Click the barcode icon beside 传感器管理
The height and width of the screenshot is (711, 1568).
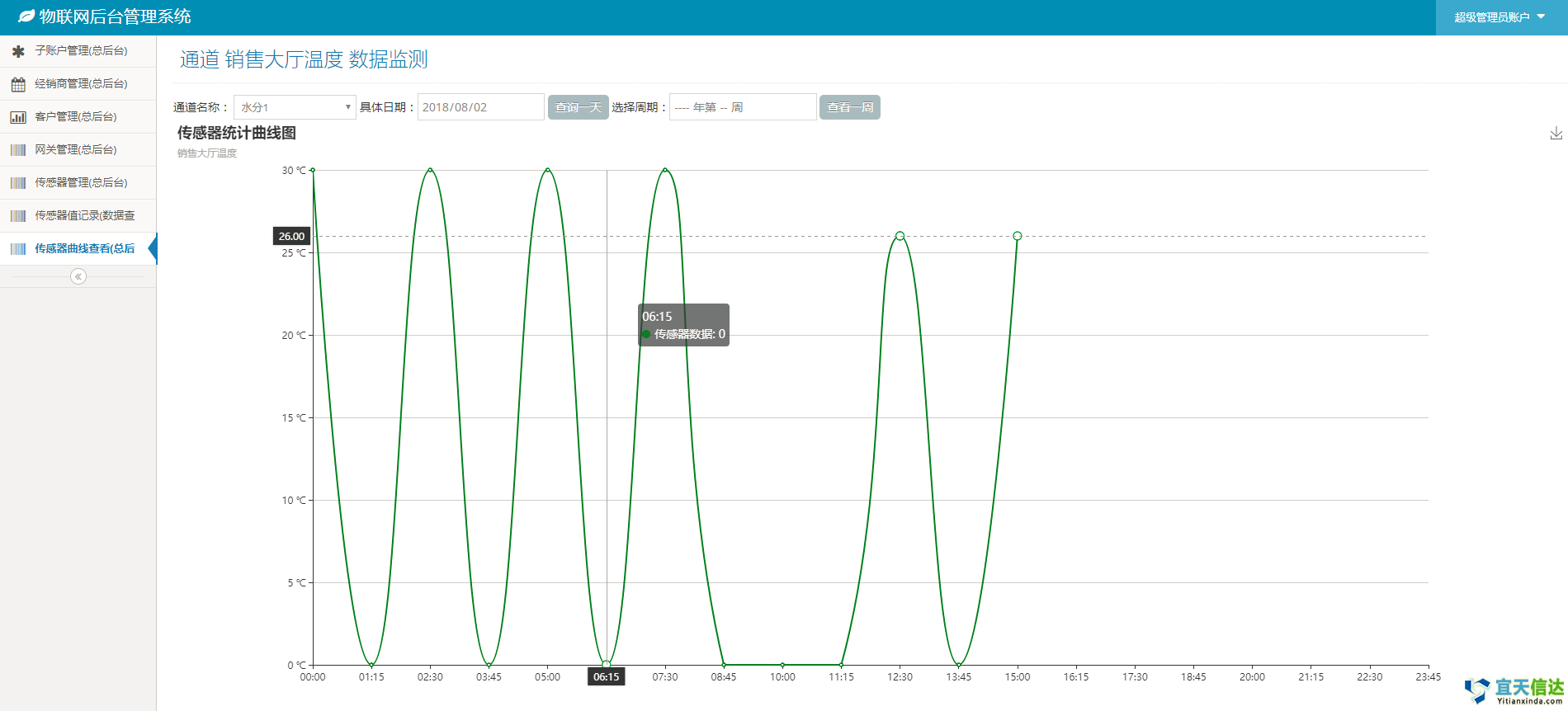tap(18, 183)
